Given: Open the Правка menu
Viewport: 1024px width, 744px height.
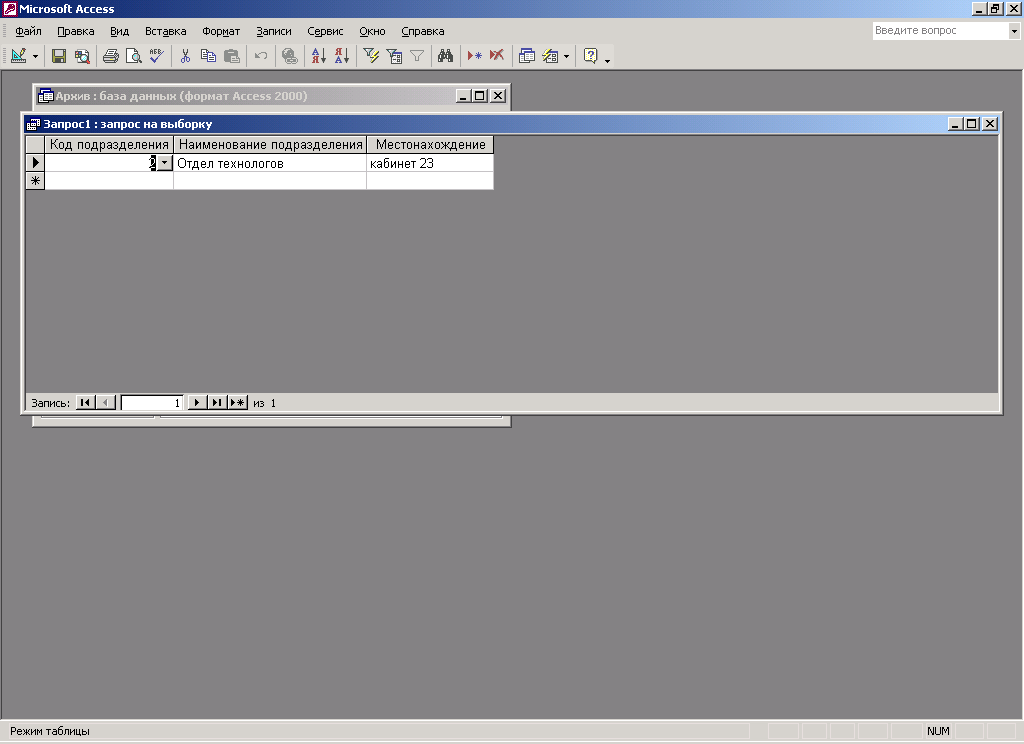Looking at the screenshot, I should click(76, 31).
